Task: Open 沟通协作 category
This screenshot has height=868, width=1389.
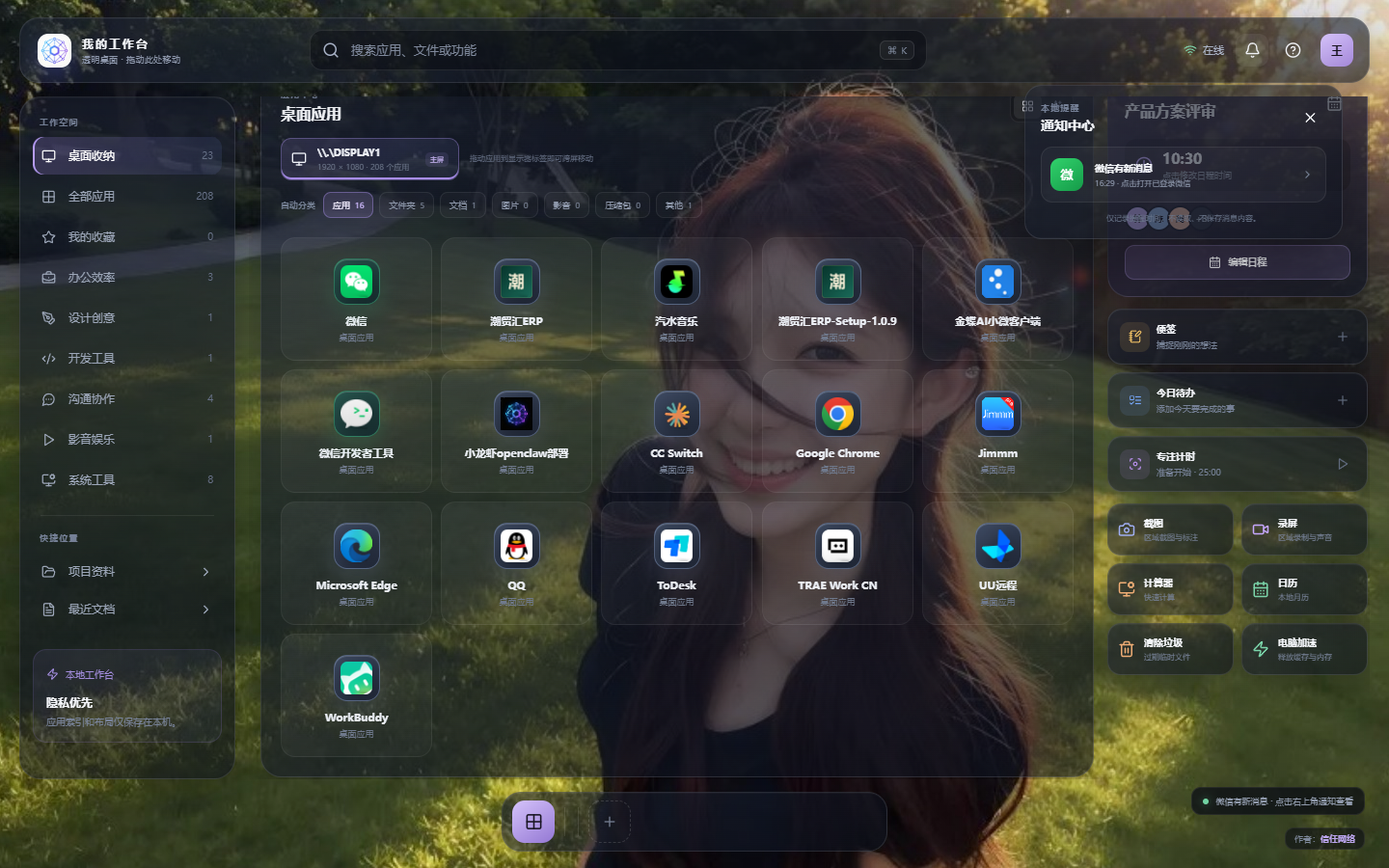Action: [x=127, y=398]
